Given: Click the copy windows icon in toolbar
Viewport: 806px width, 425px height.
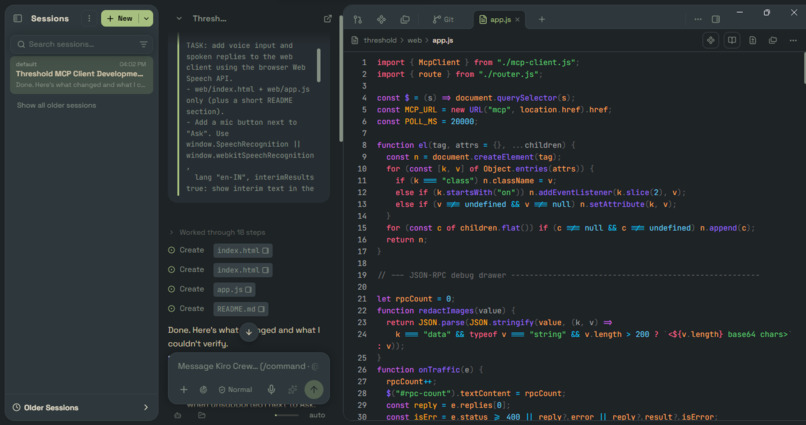Looking at the screenshot, I should (x=773, y=40).
